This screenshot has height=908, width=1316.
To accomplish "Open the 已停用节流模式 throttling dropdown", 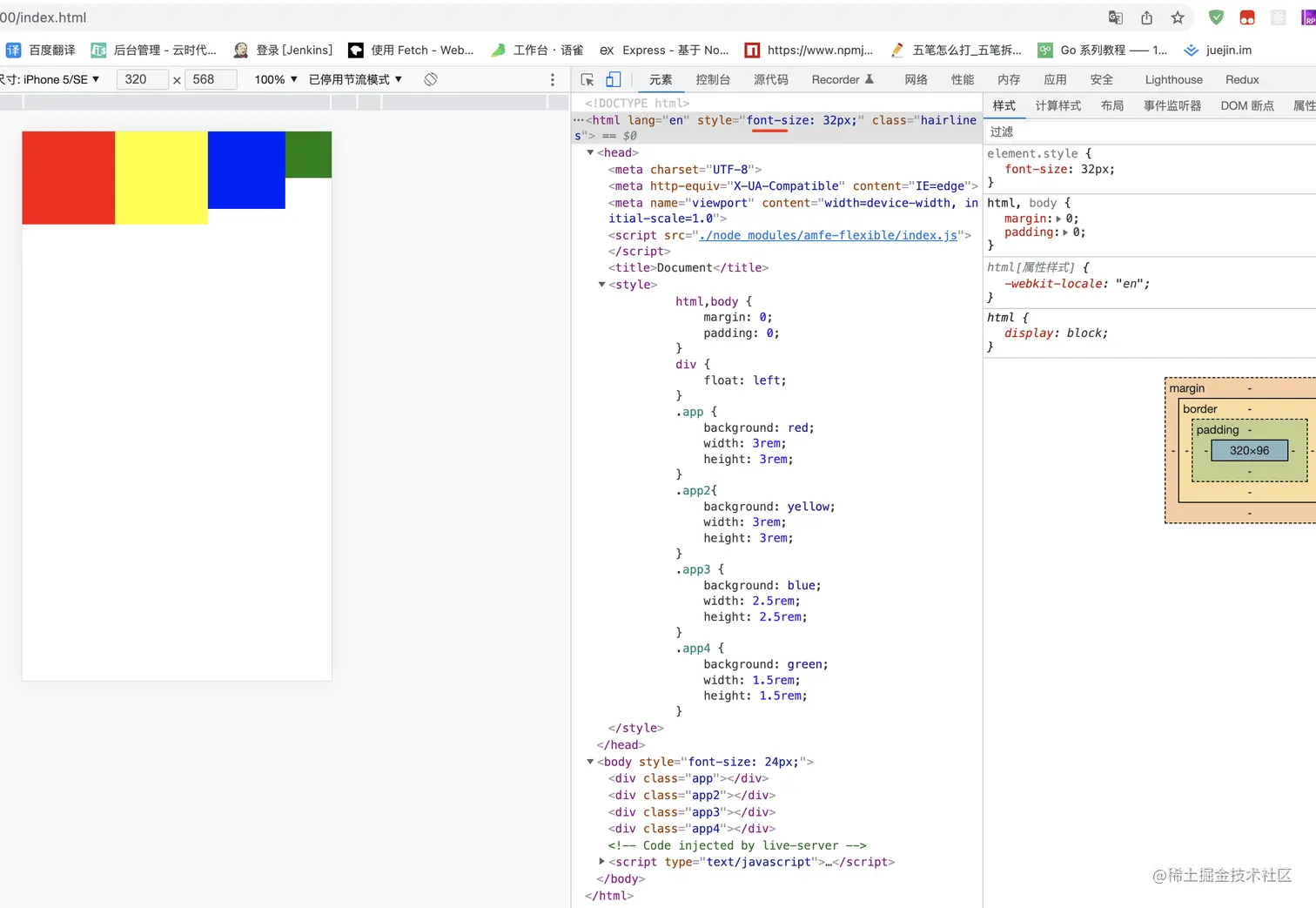I will point(355,79).
